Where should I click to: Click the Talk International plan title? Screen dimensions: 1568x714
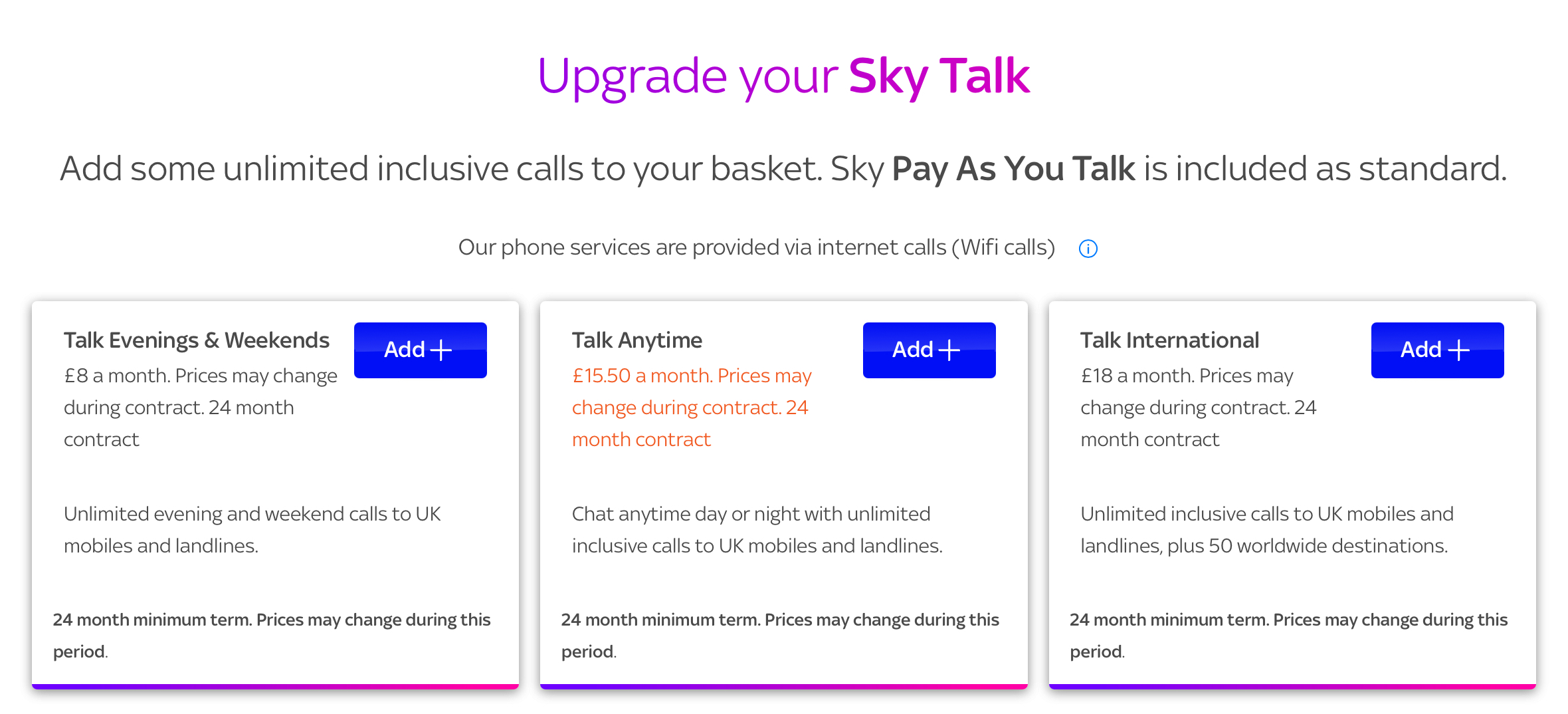click(1169, 340)
